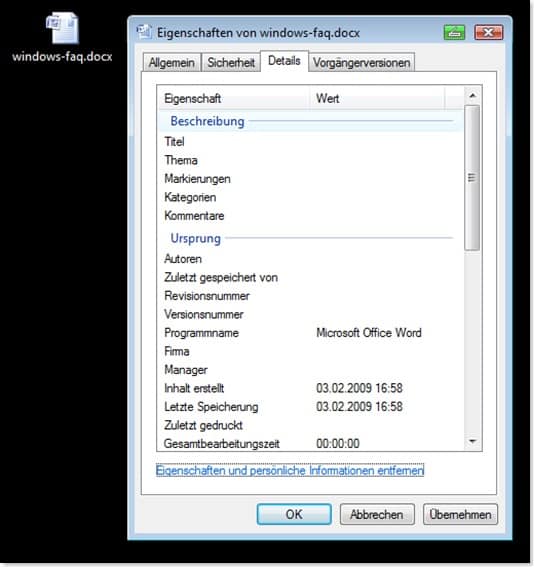The height and width of the screenshot is (567, 534).
Task: Select the Revisionsnummer property row
Action: point(311,296)
